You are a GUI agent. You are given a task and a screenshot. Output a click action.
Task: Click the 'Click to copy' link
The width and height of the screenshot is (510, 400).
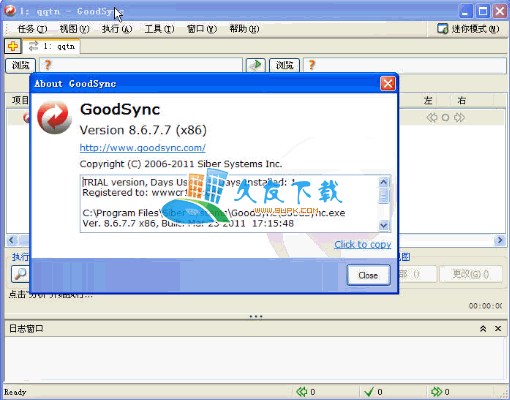pos(363,244)
